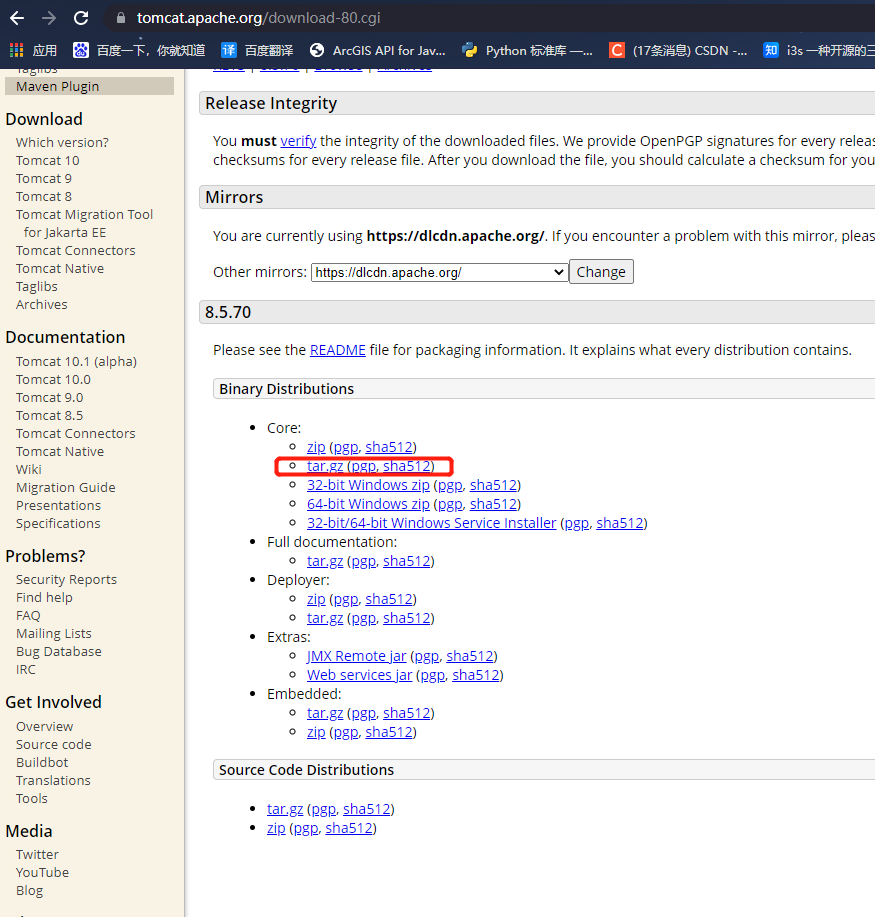Download the Core zip distribution
This screenshot has height=917, width=875.
tap(316, 447)
